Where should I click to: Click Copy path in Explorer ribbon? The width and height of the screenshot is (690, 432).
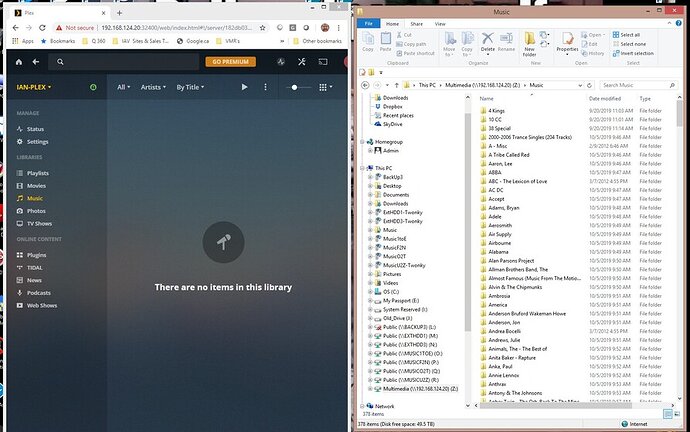click(x=411, y=44)
